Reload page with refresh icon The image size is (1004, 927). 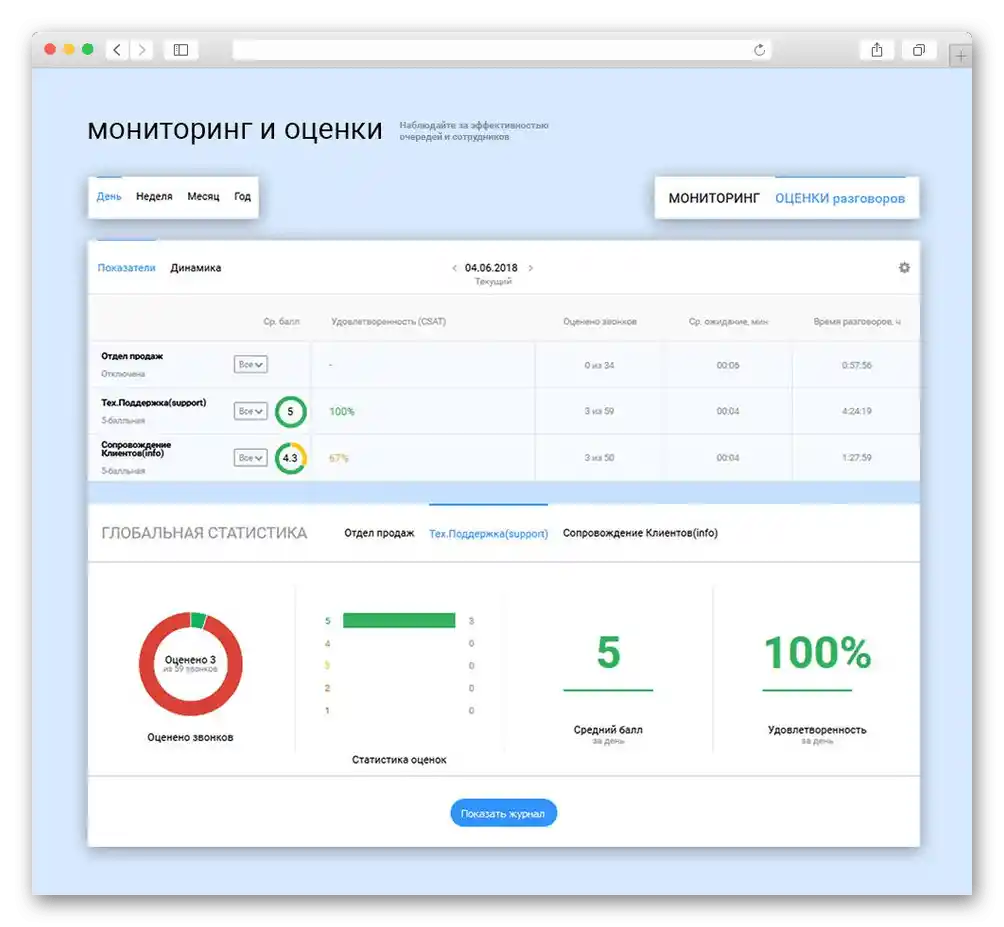pyautogui.click(x=759, y=50)
